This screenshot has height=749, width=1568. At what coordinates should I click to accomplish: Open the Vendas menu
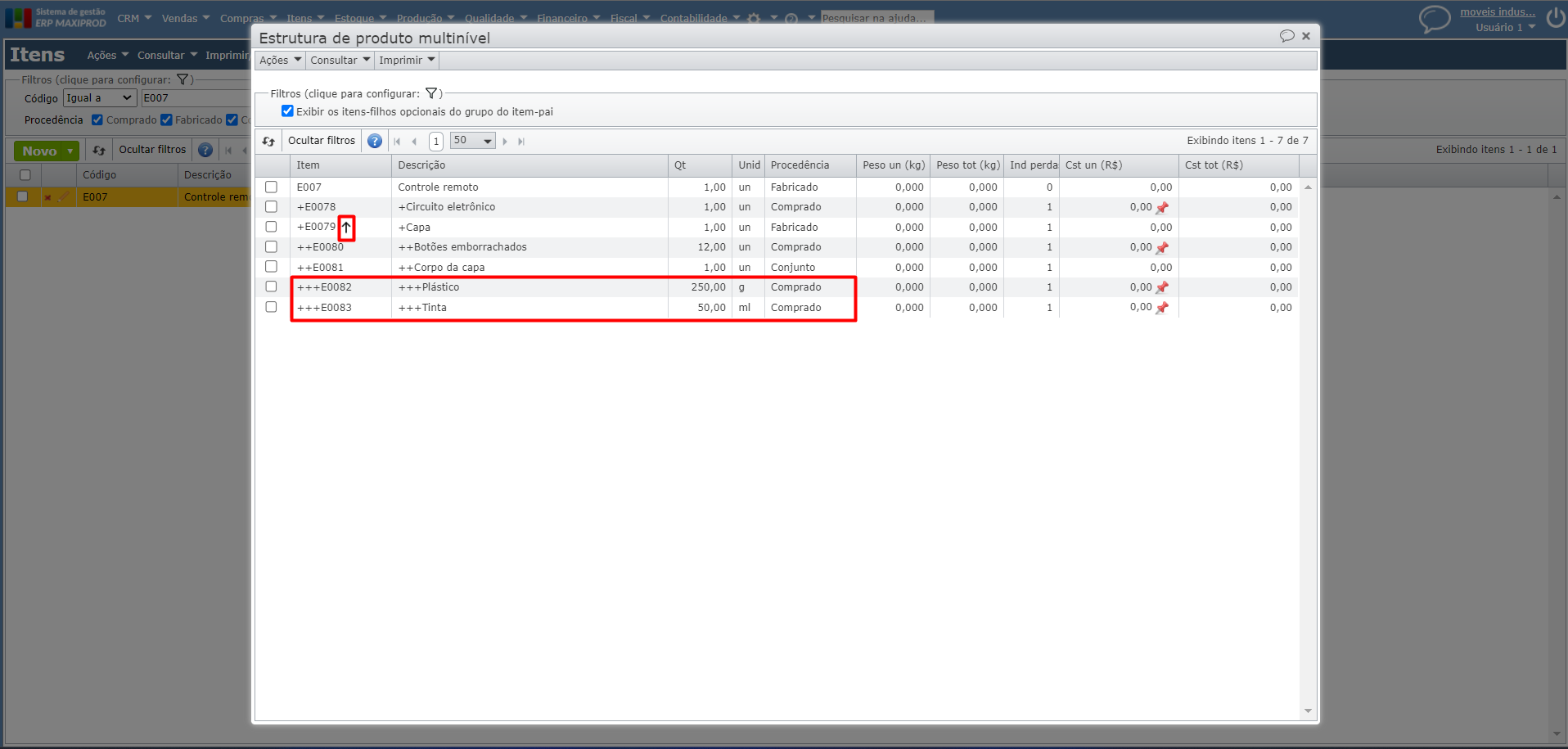tap(186, 18)
